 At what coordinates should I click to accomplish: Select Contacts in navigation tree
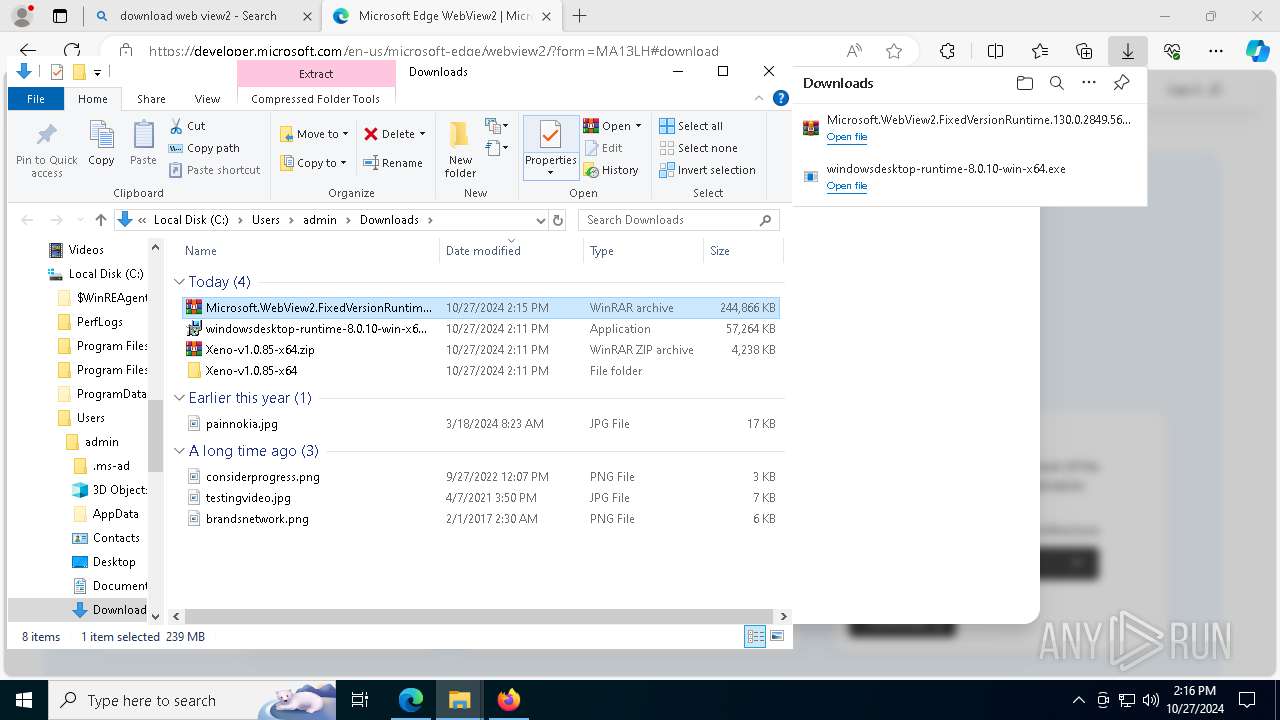116,538
